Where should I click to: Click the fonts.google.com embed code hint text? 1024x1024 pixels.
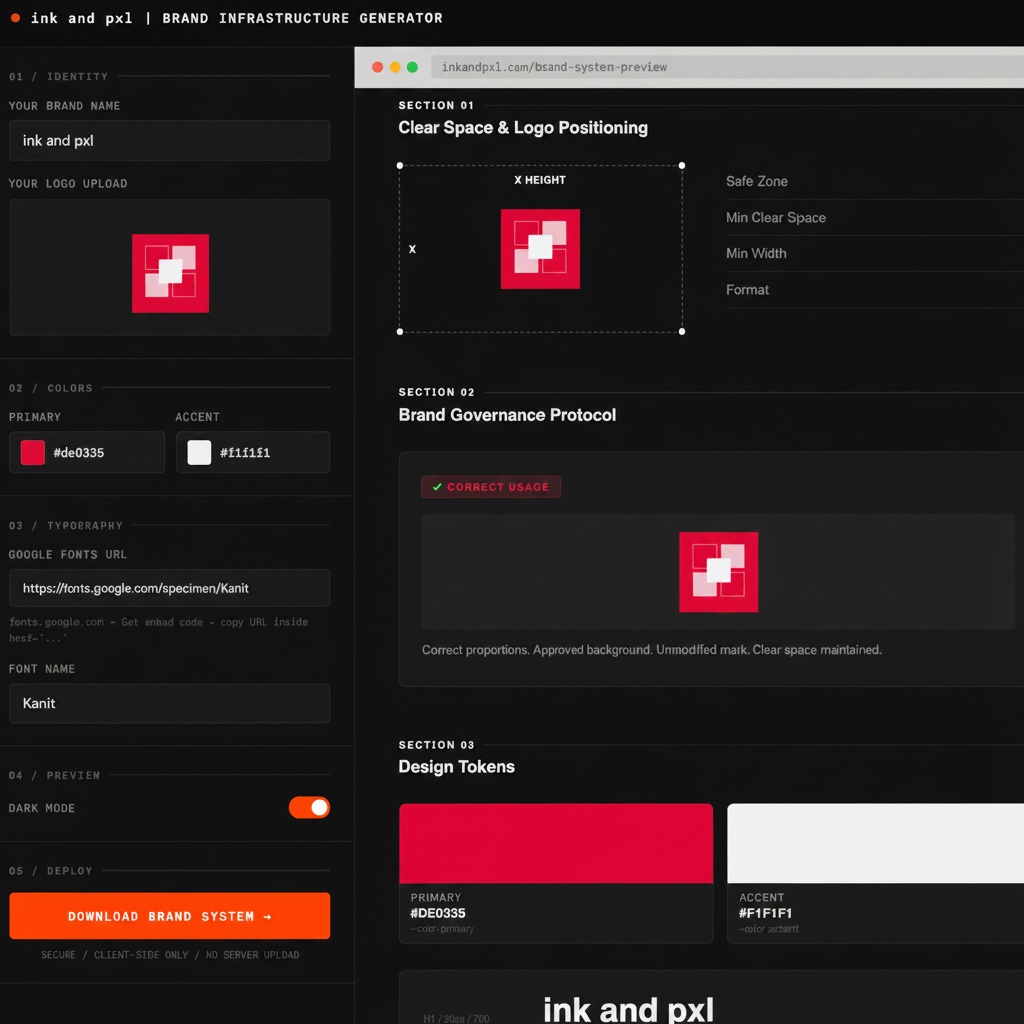point(158,630)
